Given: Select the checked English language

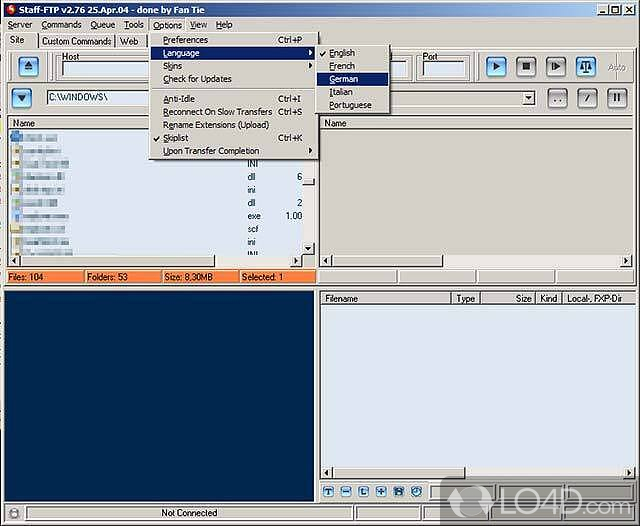Looking at the screenshot, I should (x=342, y=53).
